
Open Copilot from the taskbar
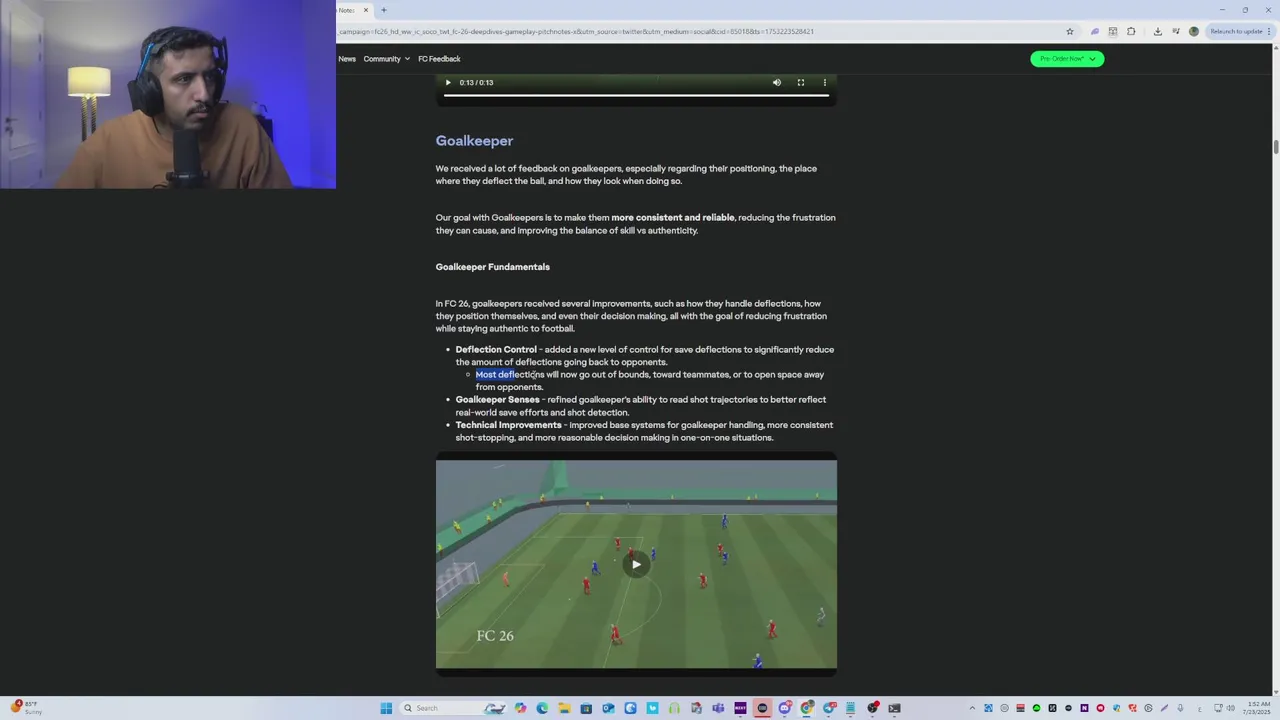tap(521, 708)
